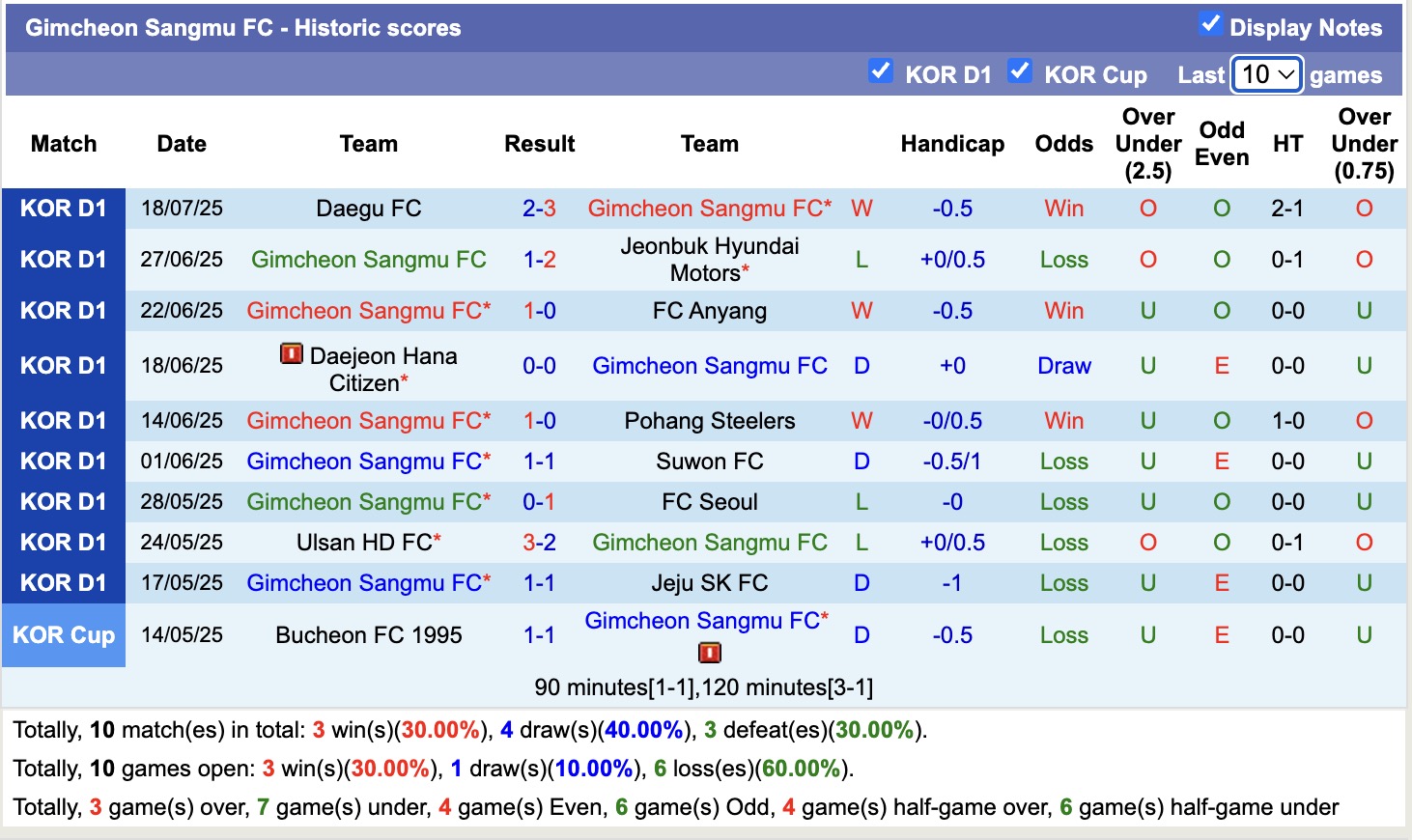Open the Last games dropdown showing 10
Viewport: 1412px width, 840px height.
tap(1266, 73)
